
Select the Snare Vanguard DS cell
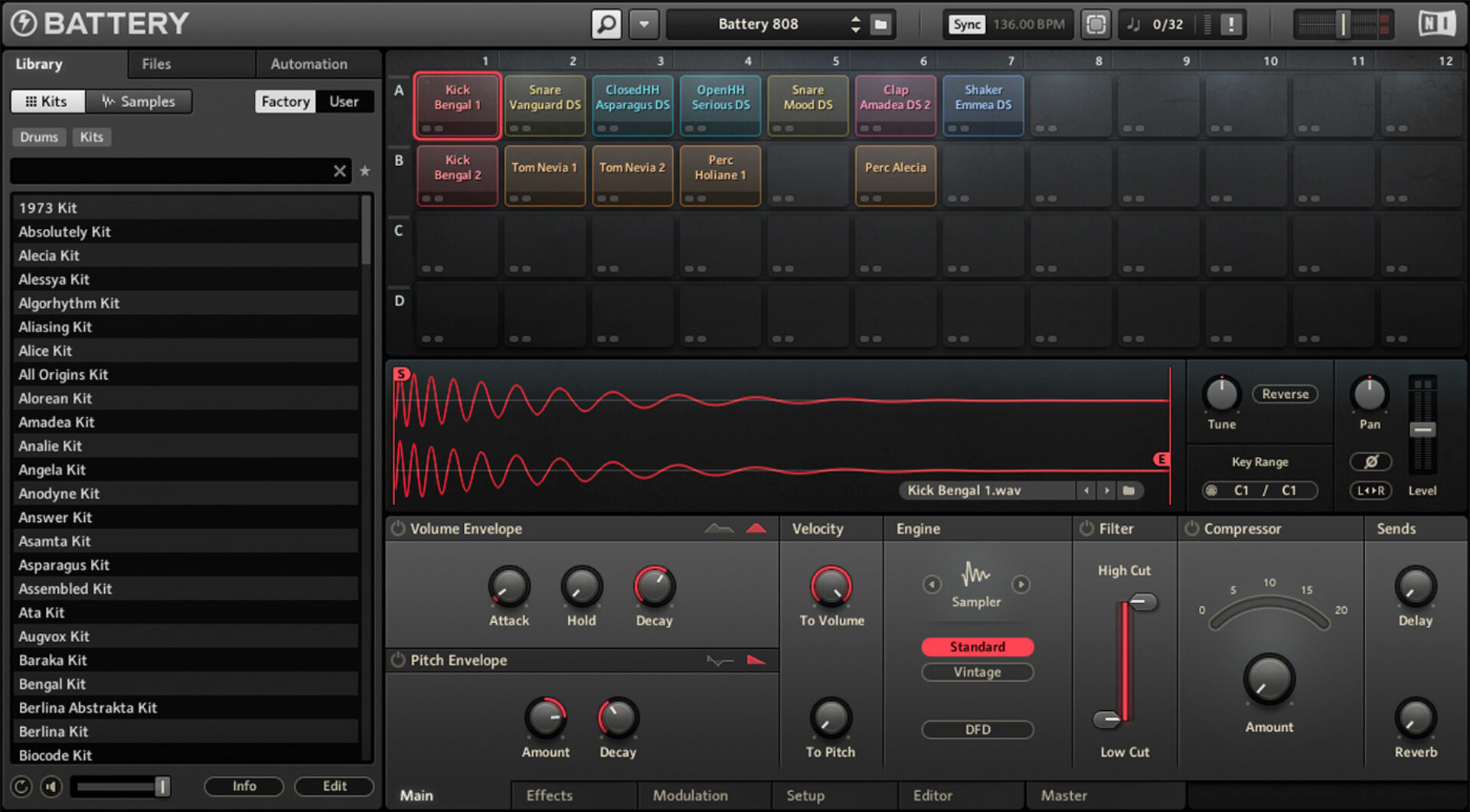coord(545,106)
